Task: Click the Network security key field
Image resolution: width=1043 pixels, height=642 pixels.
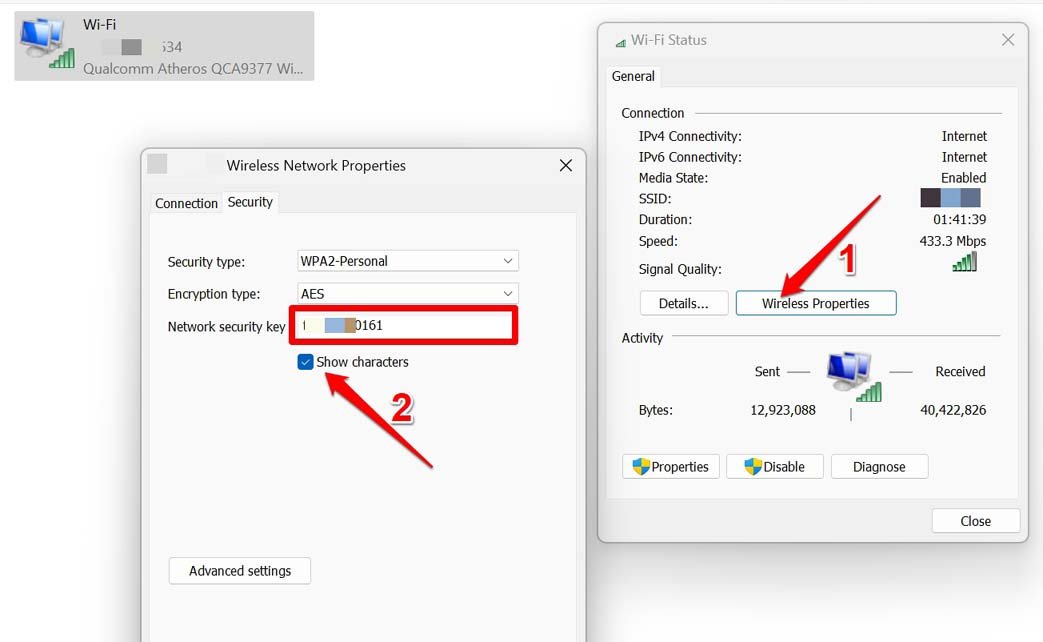Action: click(404, 325)
